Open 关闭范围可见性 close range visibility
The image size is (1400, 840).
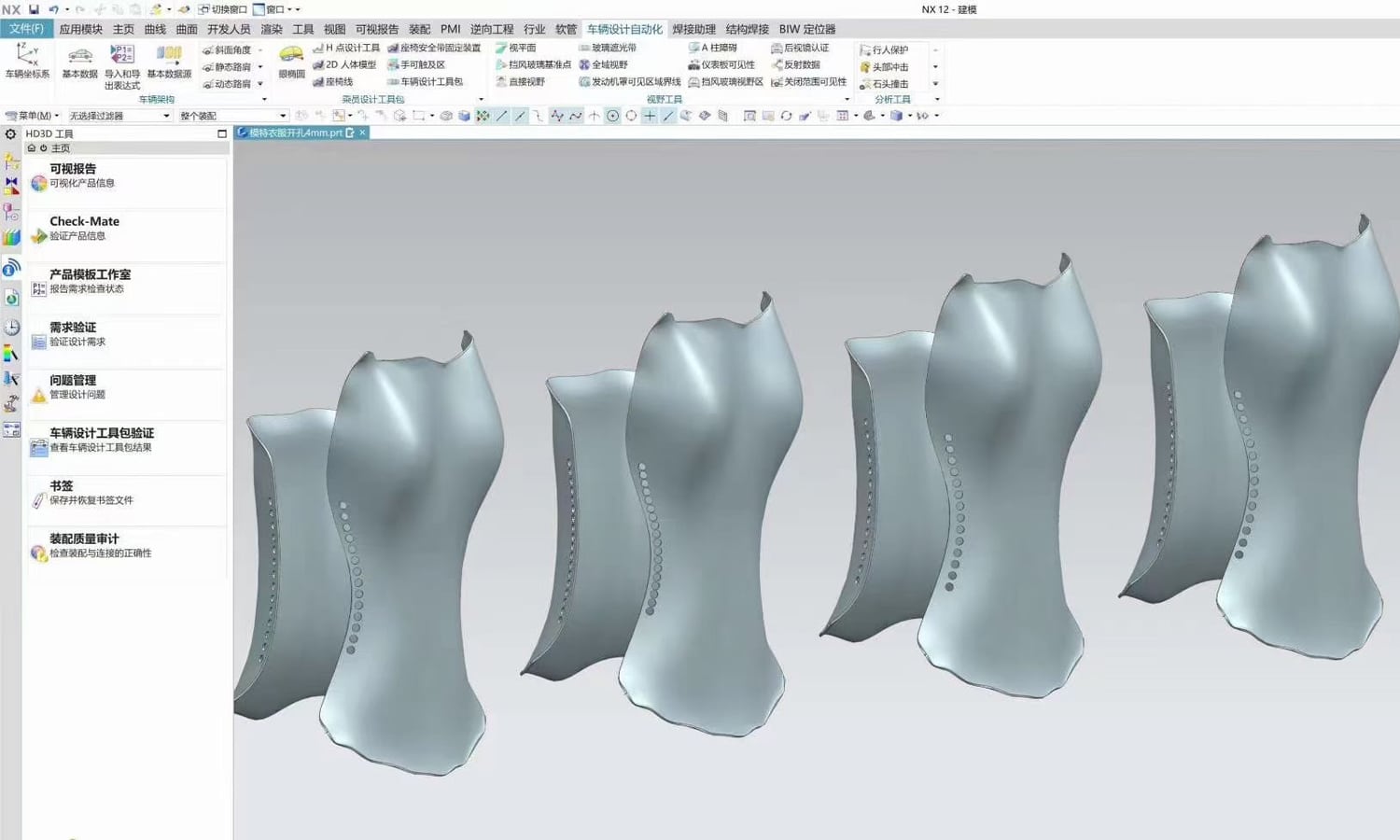click(808, 81)
